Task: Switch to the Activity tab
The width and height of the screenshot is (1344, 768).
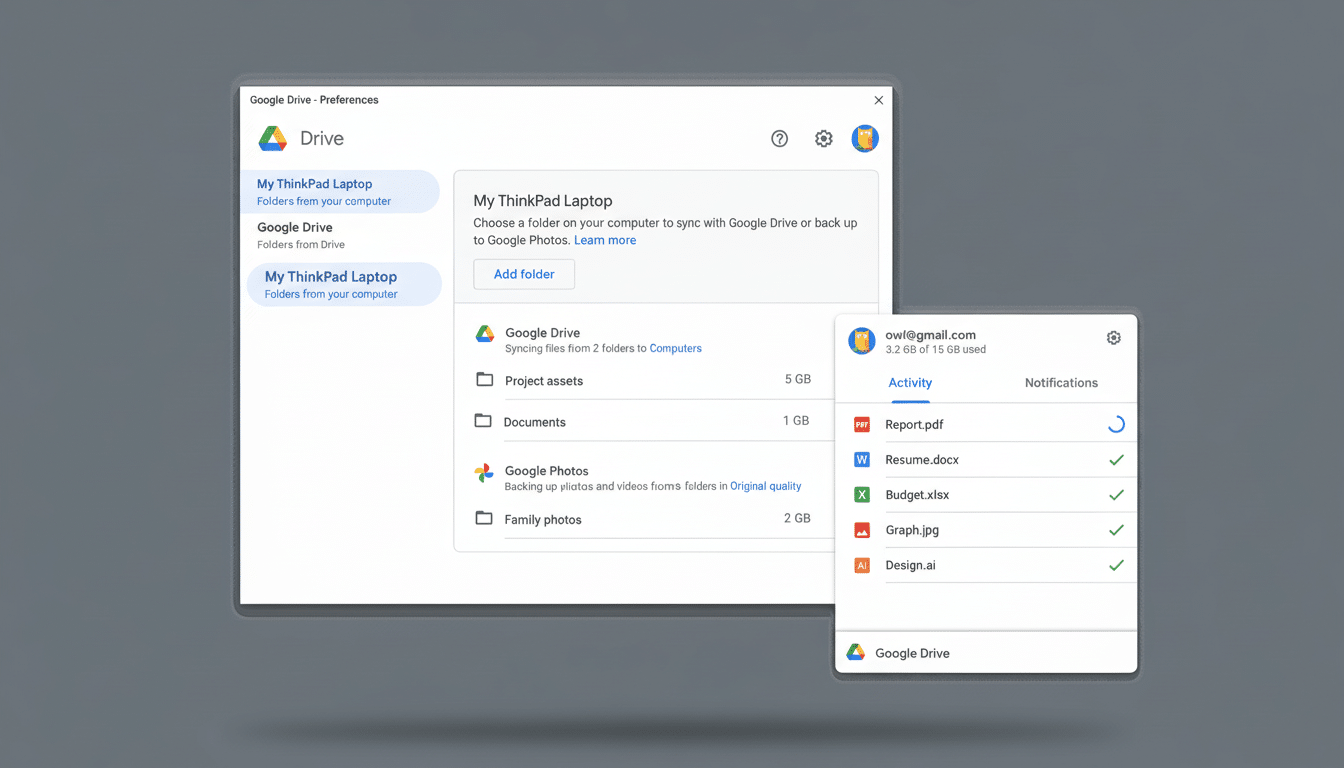Action: click(909, 382)
